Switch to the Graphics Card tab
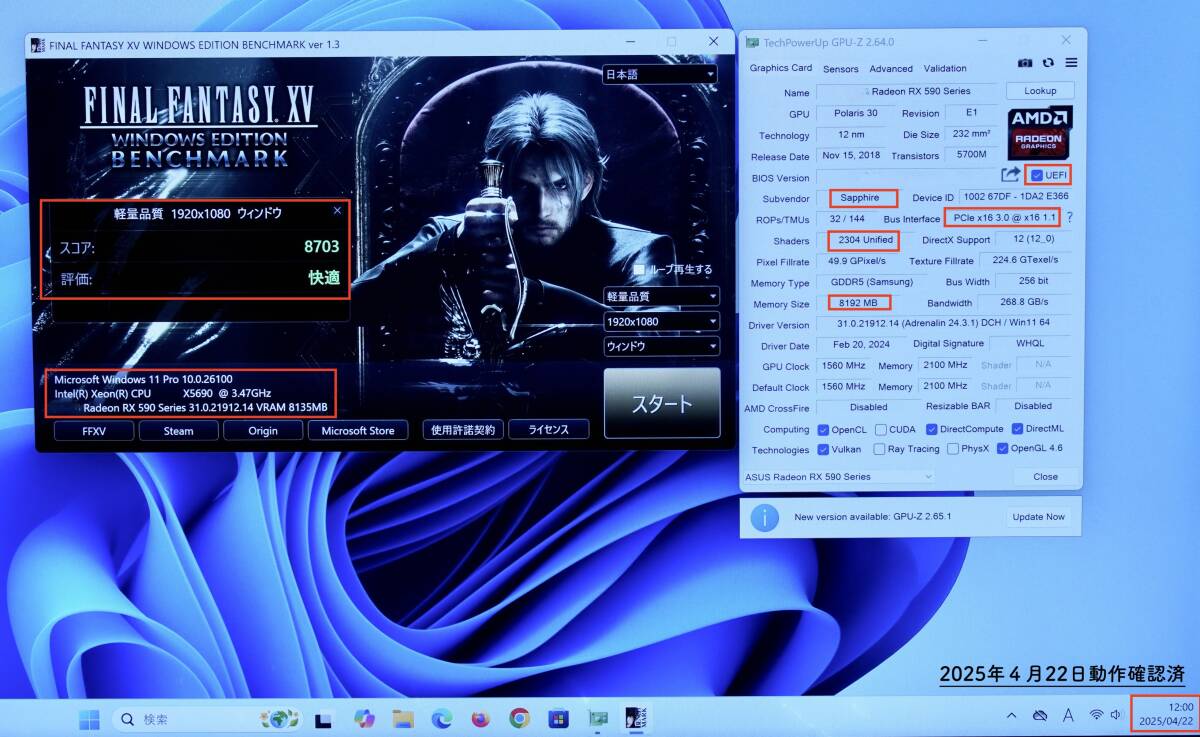This screenshot has height=737, width=1200. pyautogui.click(x=781, y=68)
